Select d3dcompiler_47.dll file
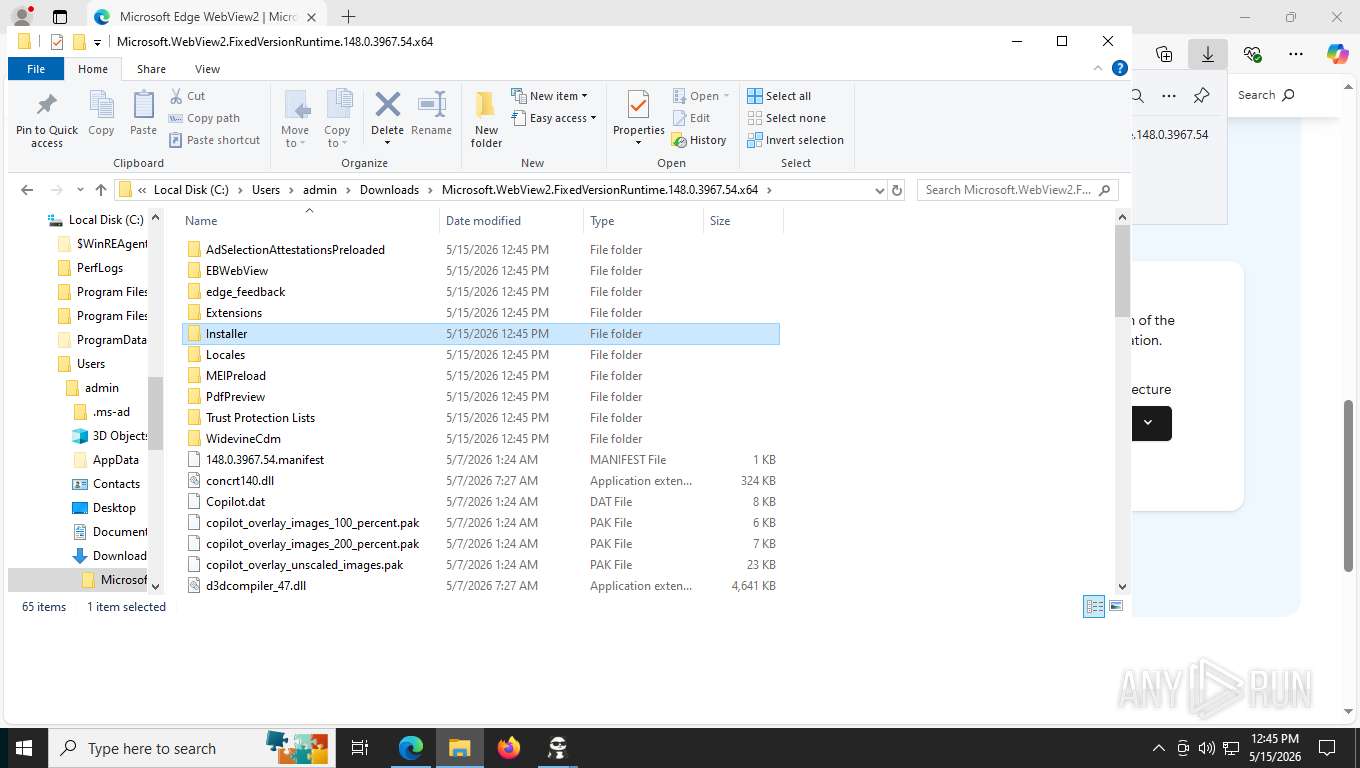This screenshot has height=768, width=1360. [x=256, y=586]
